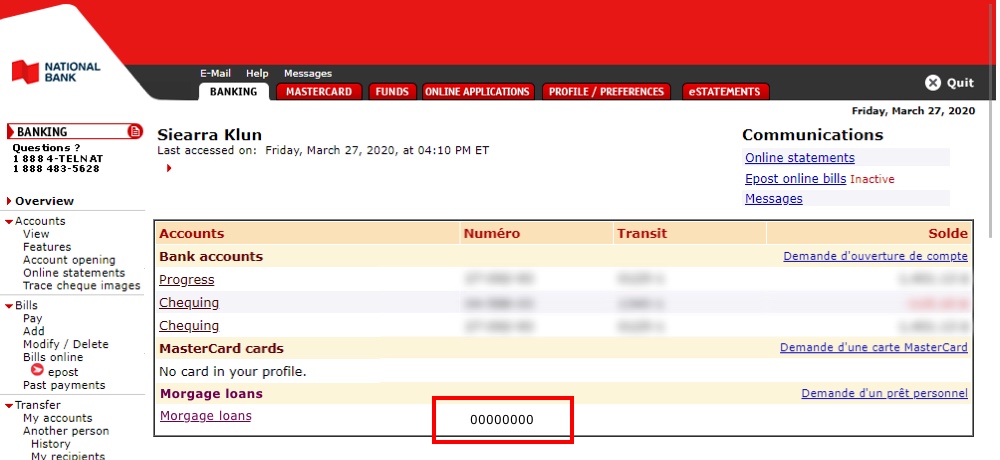Image resolution: width=1000 pixels, height=460 pixels.
Task: Click the document icon on the BANKING header
Action: [x=135, y=131]
